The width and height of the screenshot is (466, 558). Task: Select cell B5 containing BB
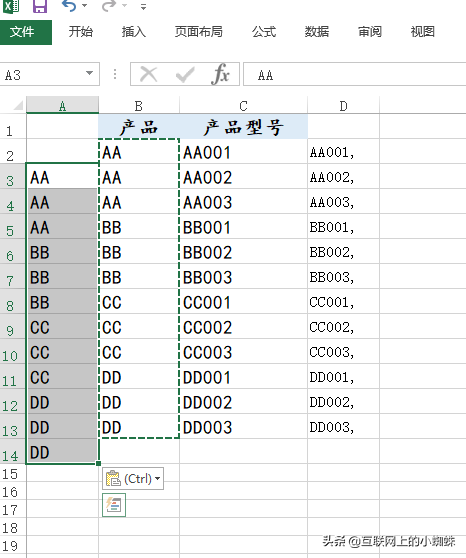139,227
